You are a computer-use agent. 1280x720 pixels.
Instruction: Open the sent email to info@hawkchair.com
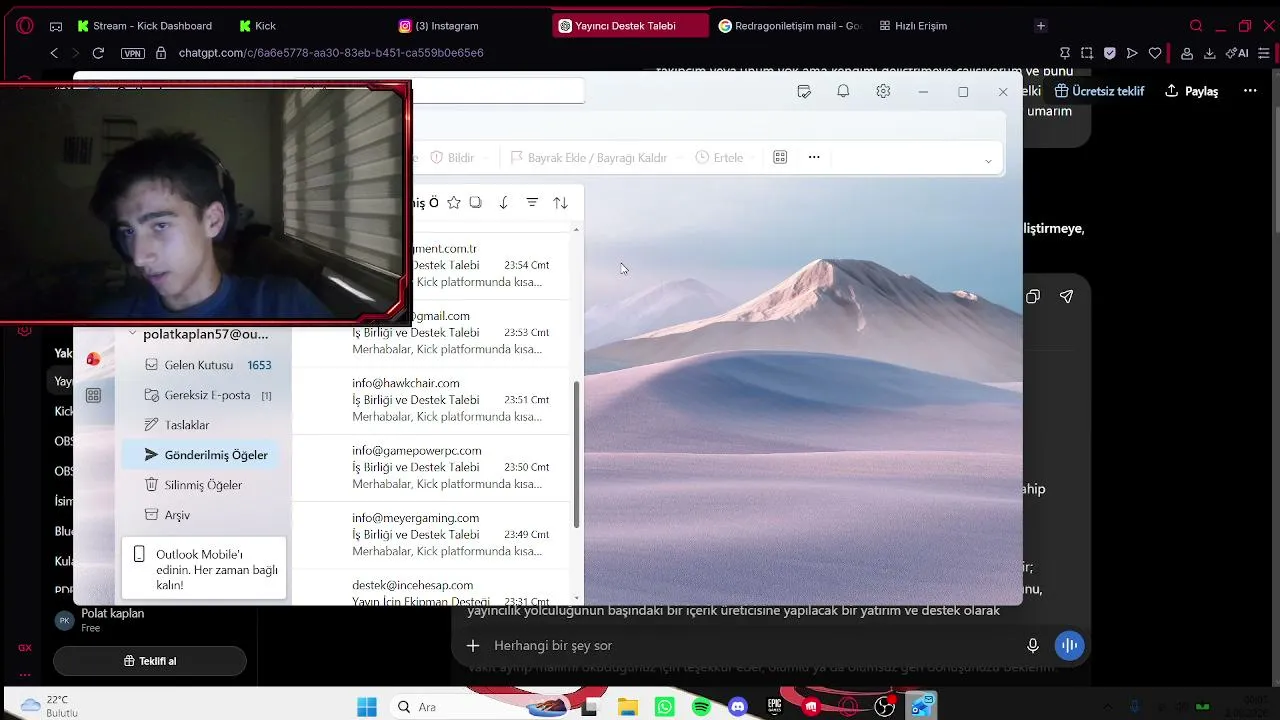[432, 400]
